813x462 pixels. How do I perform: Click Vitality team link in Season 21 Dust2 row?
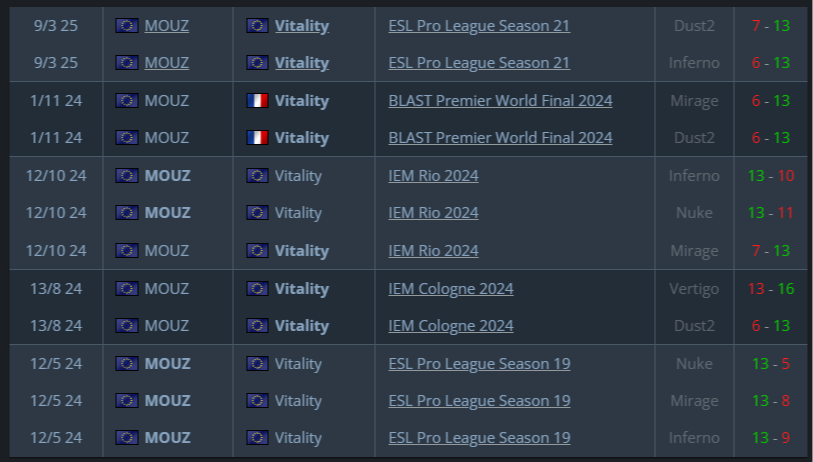pos(301,26)
